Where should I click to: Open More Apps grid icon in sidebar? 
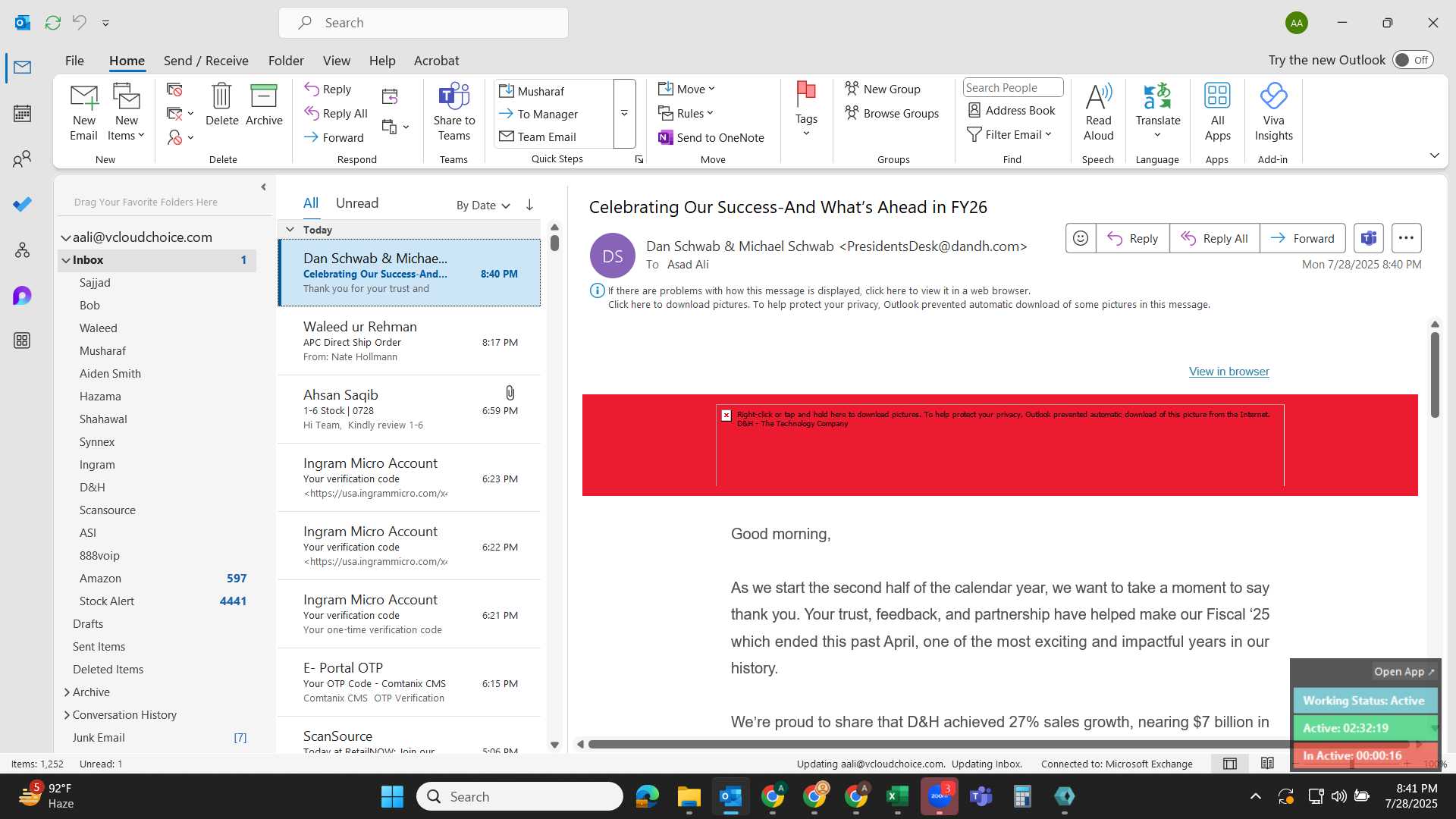click(x=22, y=340)
